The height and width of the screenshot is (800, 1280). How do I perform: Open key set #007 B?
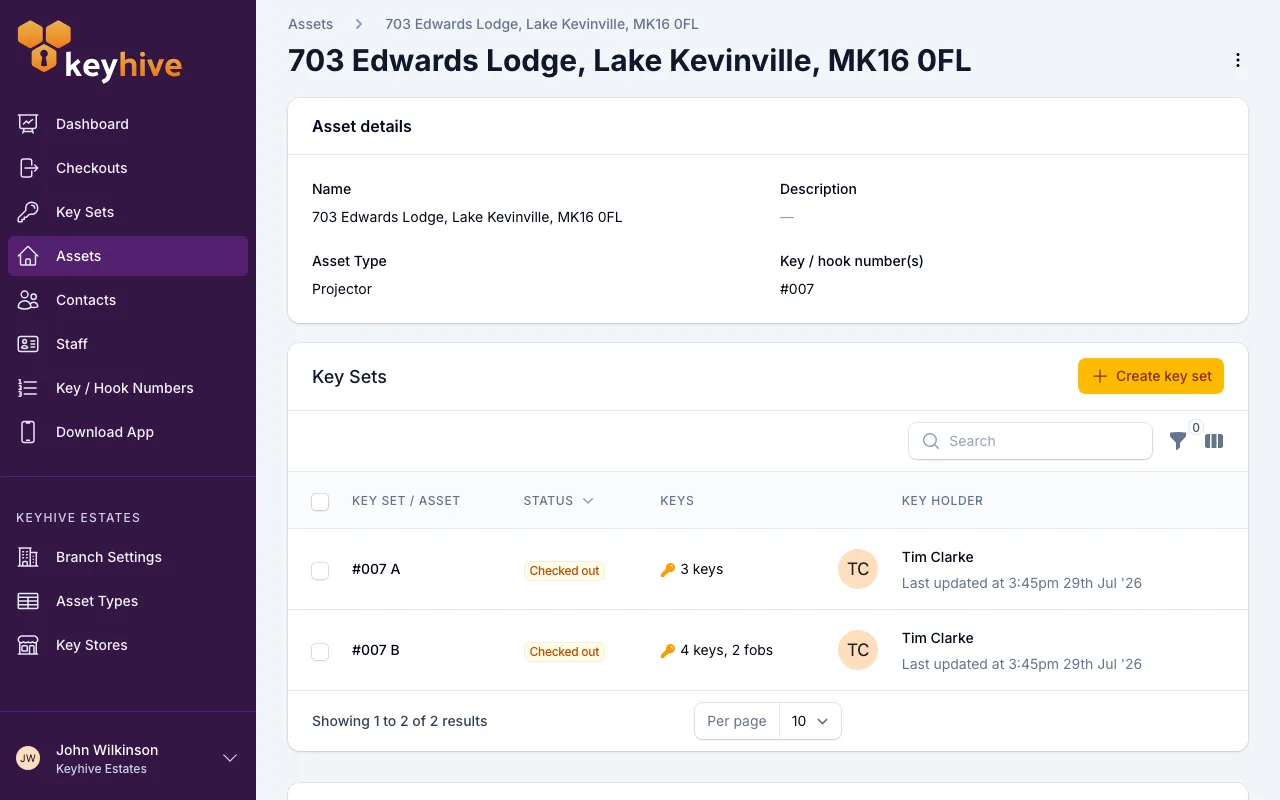[x=376, y=650]
